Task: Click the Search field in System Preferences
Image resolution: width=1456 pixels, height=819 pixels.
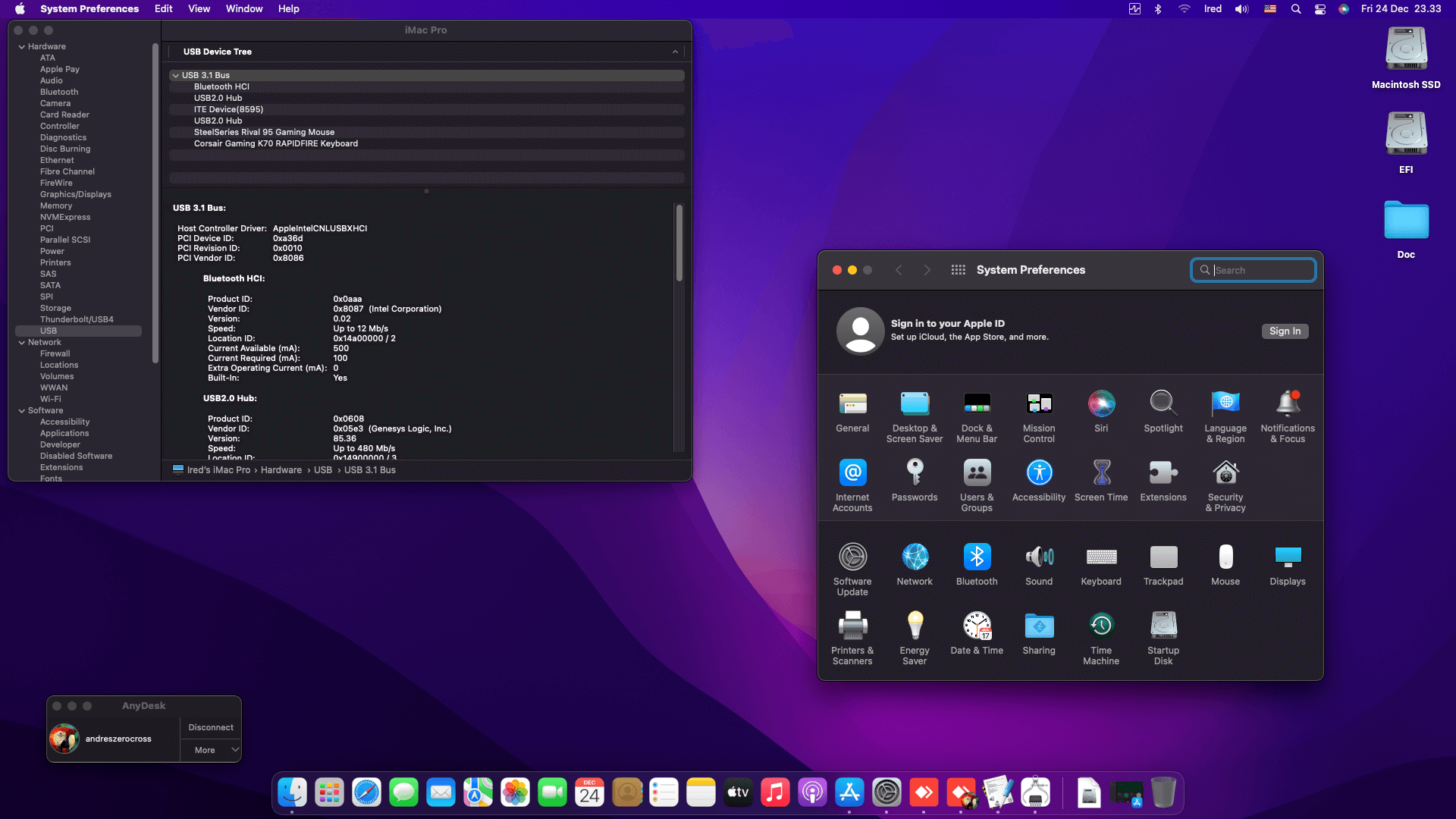Action: pyautogui.click(x=1253, y=270)
